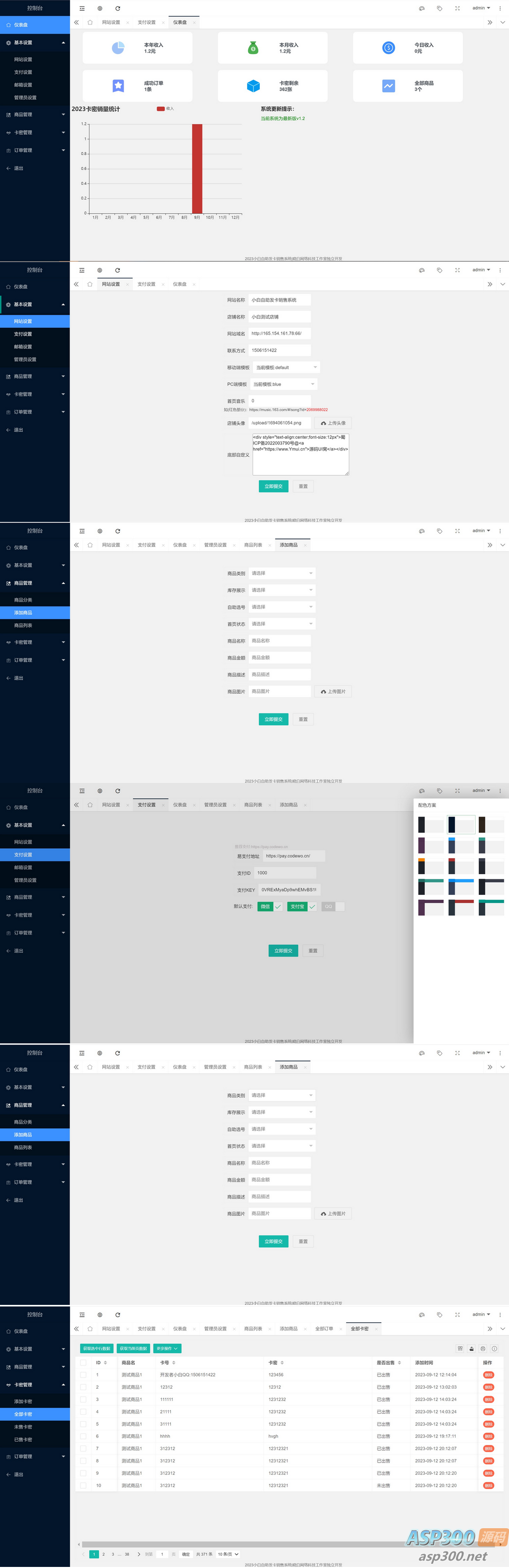Toggle the red 收入 legend on the sales chart

165,108
